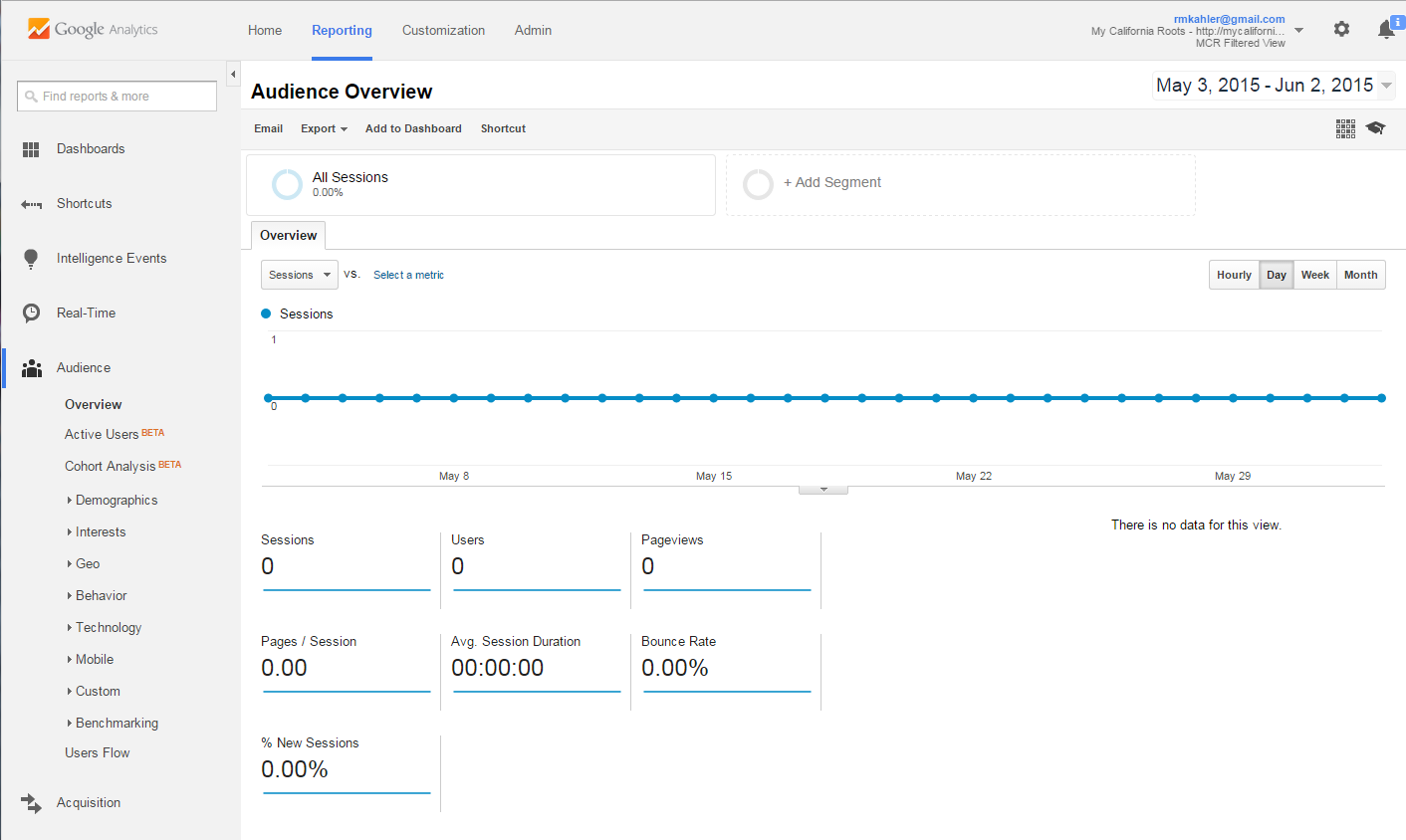Expand the Geo section
The height and width of the screenshot is (840, 1406).
pos(84,563)
